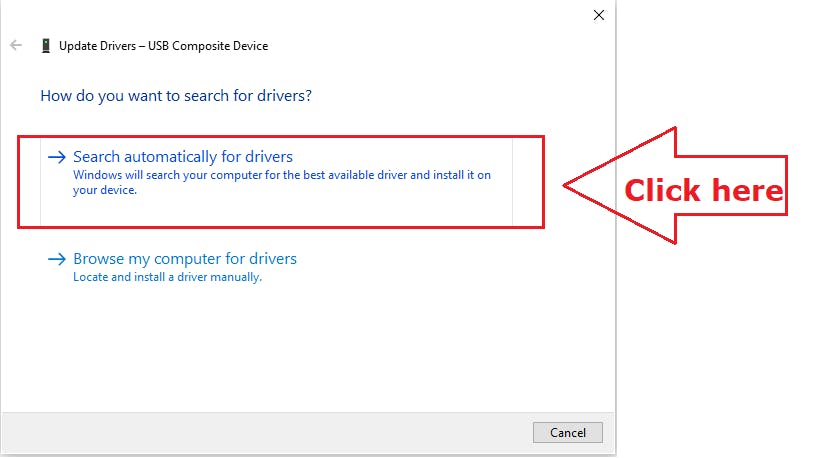
Task: Click the "Windows will search your computer" description
Action: tap(282, 175)
